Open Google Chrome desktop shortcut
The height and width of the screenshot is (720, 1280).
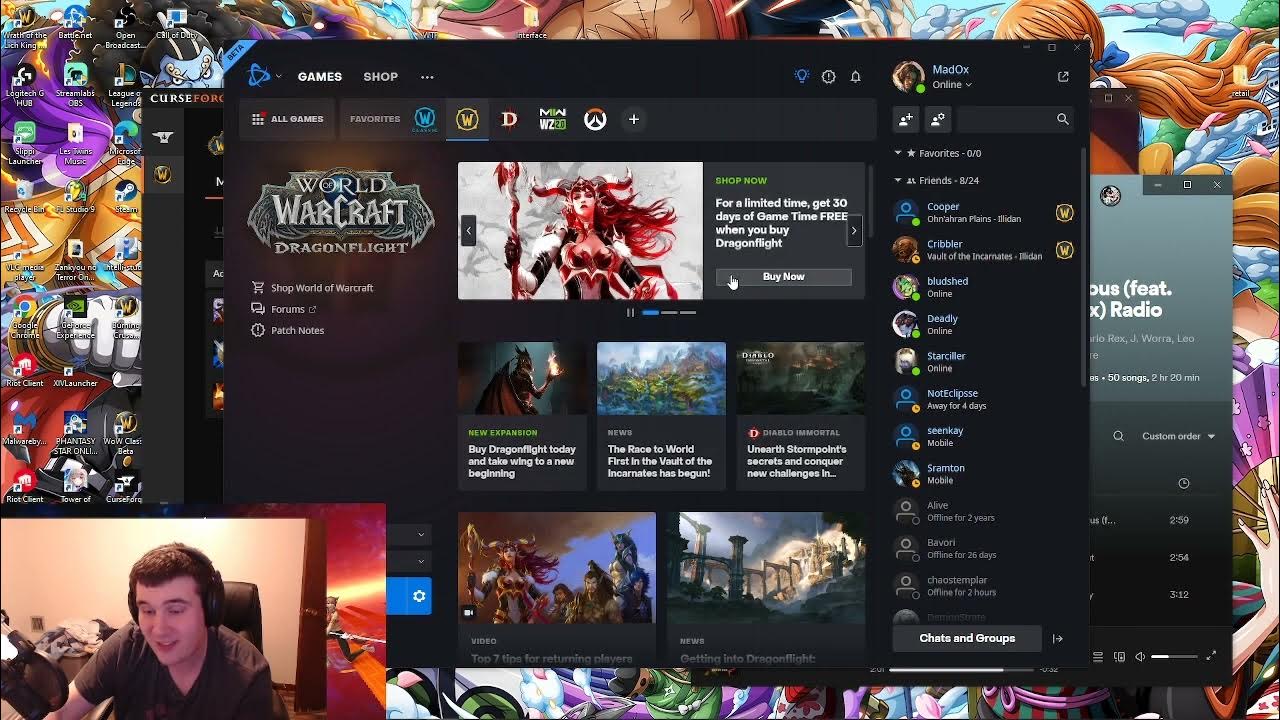(24, 319)
